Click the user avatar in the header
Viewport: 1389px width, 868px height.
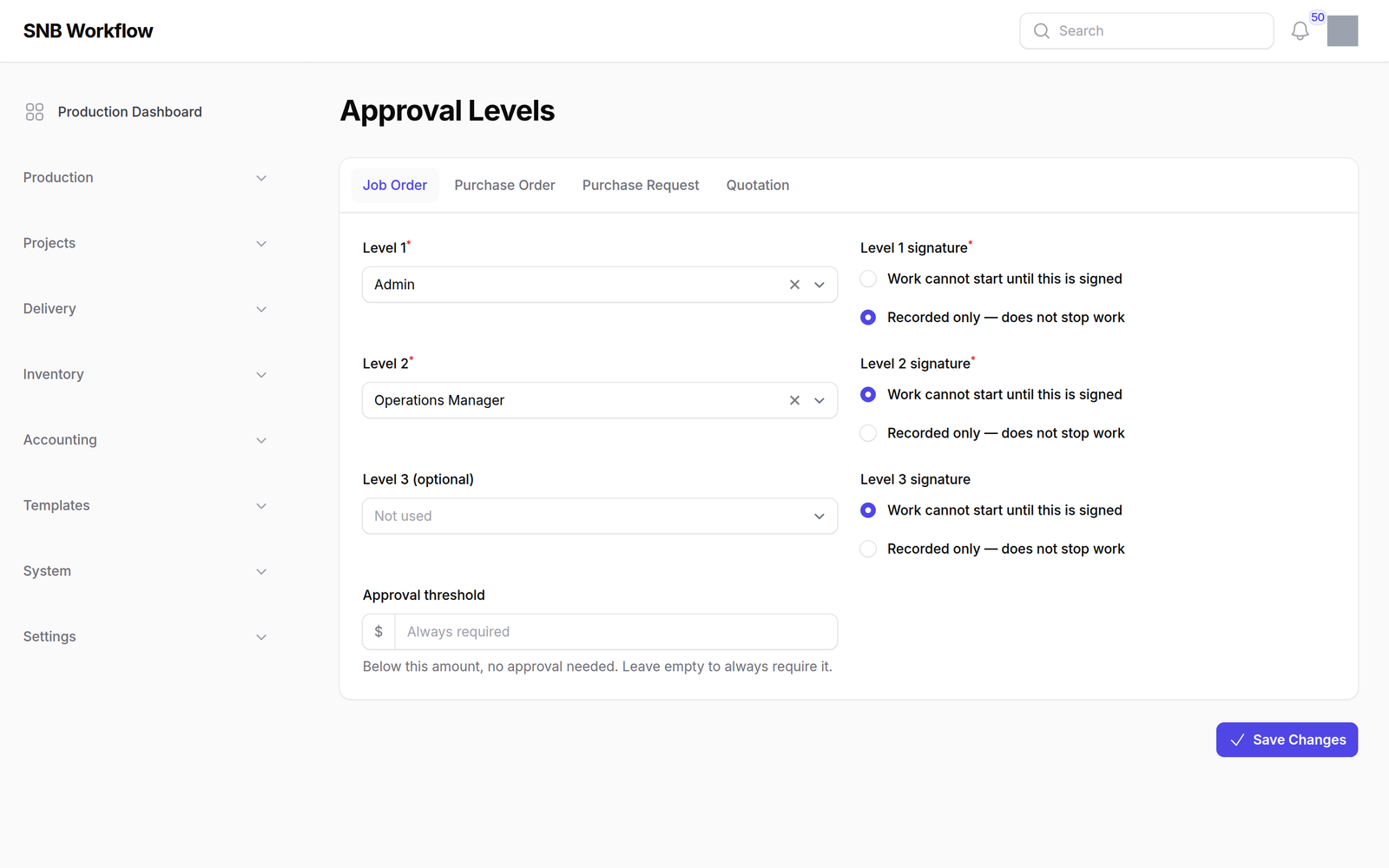pyautogui.click(x=1342, y=31)
